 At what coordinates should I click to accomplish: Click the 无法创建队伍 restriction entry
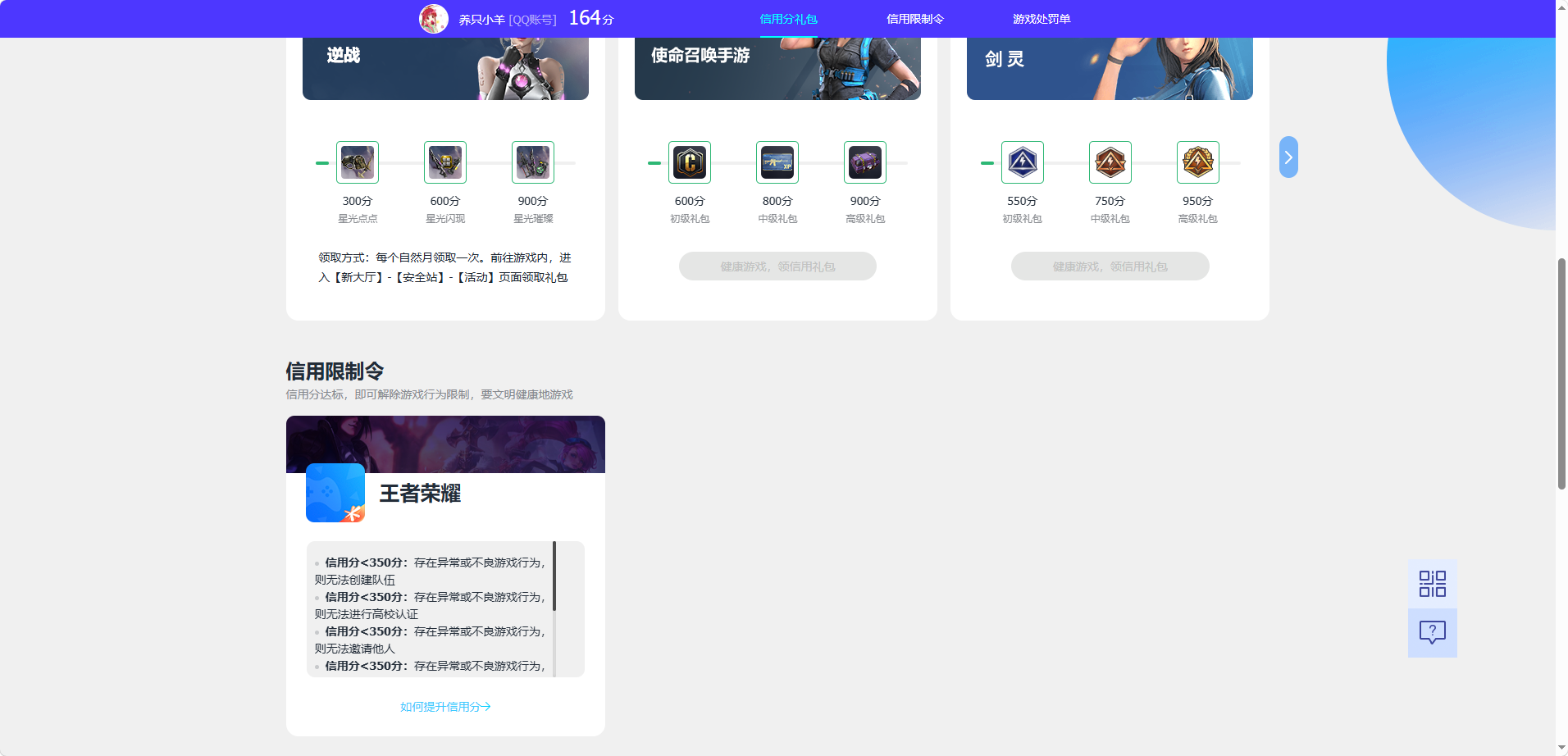pos(430,571)
